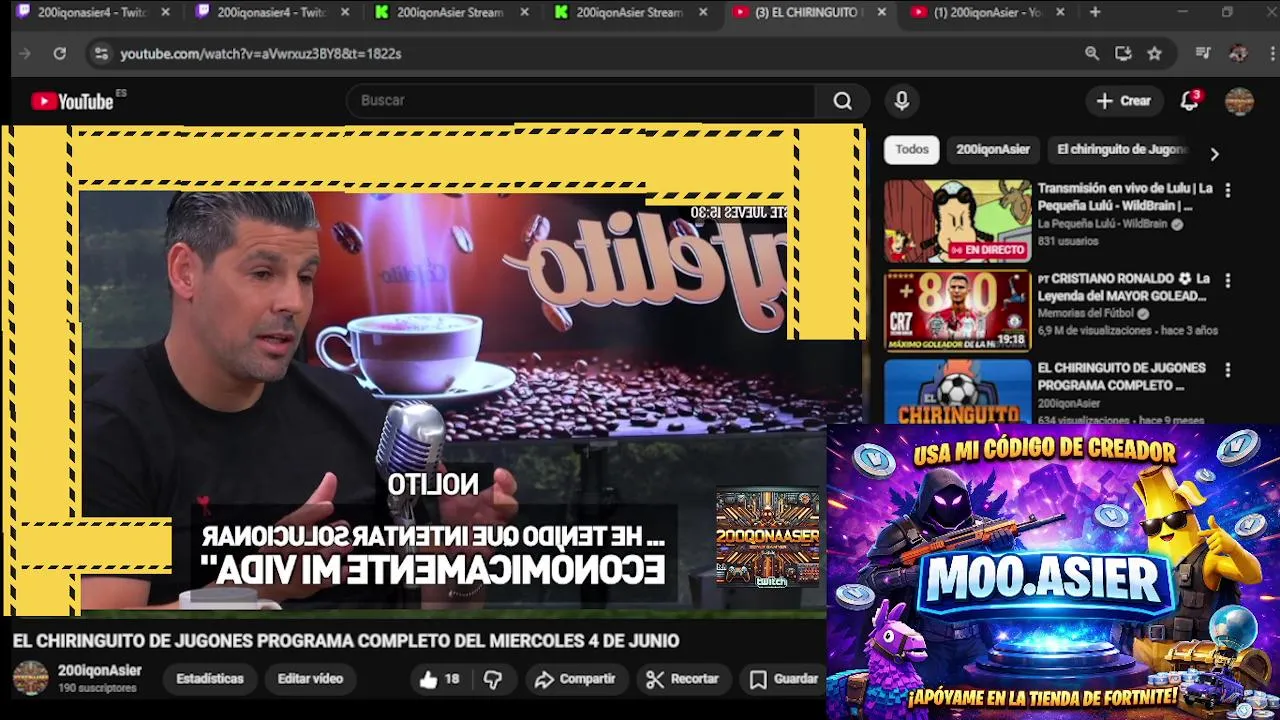The width and height of the screenshot is (1280, 720).
Task: Open Transmisión en vivo de Lulu title
Action: 1125,197
